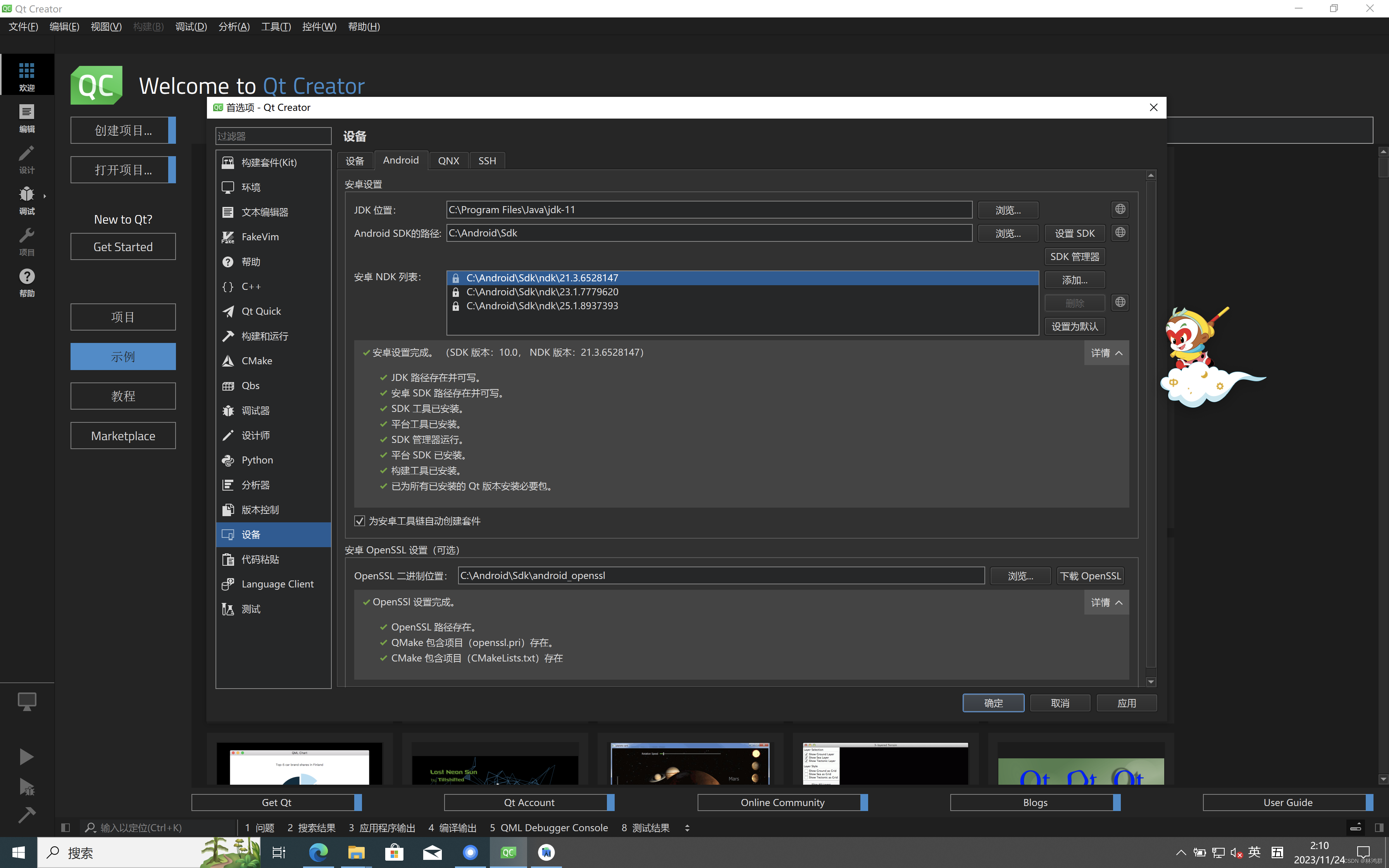Open 工具(T) menu

pyautogui.click(x=276, y=26)
